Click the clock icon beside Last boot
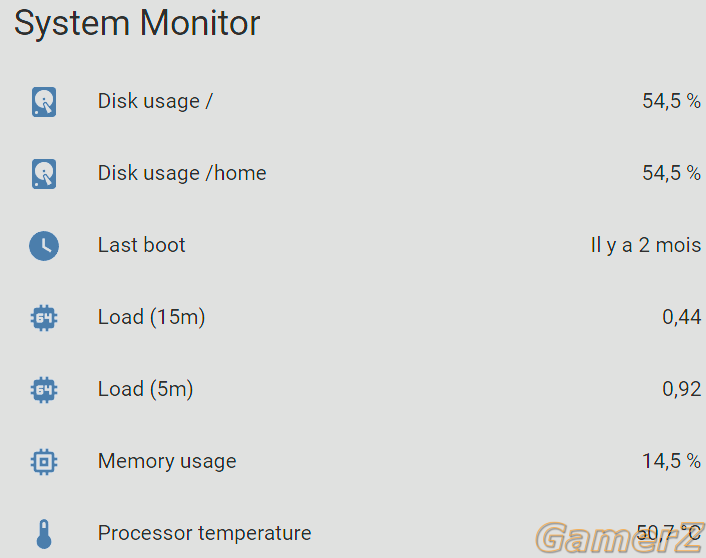706x558 pixels. [44, 246]
